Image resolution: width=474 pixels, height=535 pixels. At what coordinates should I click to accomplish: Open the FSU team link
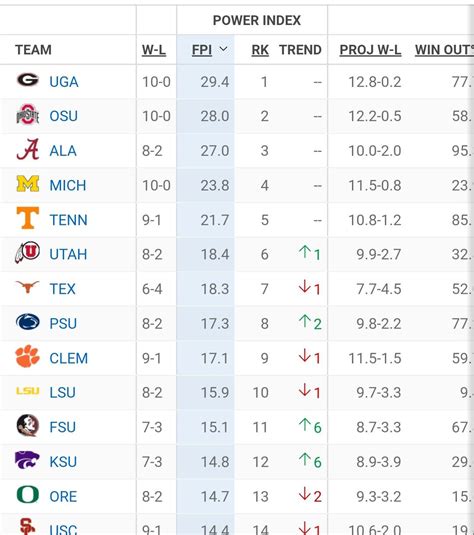pos(62,427)
